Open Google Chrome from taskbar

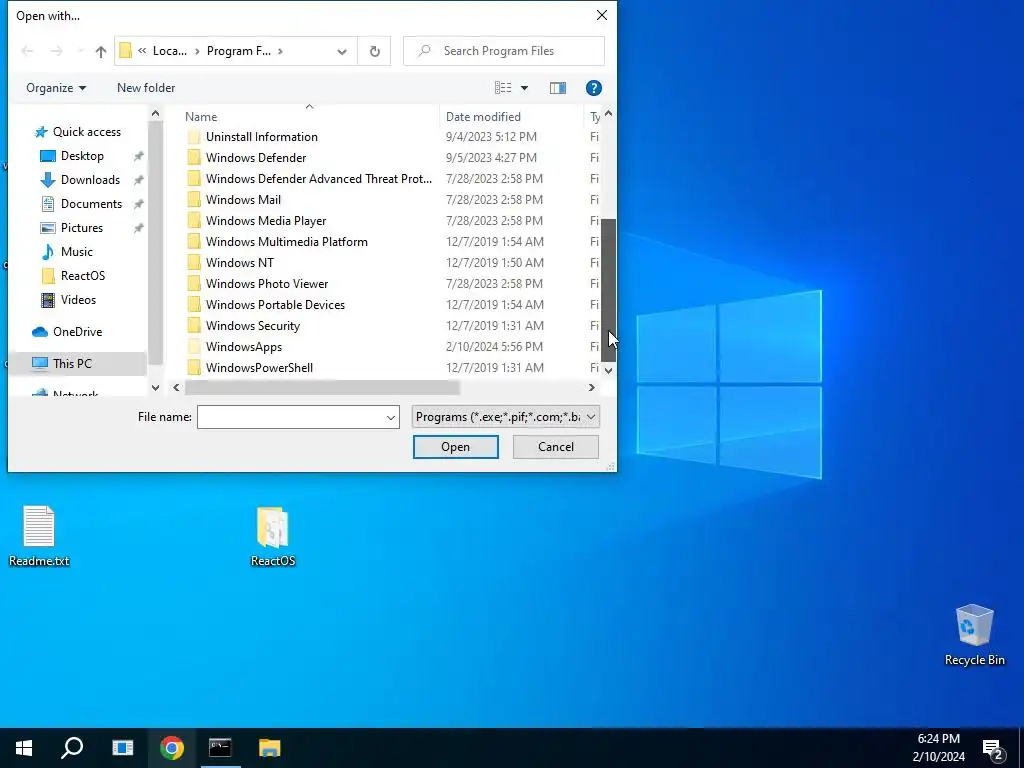[x=172, y=748]
